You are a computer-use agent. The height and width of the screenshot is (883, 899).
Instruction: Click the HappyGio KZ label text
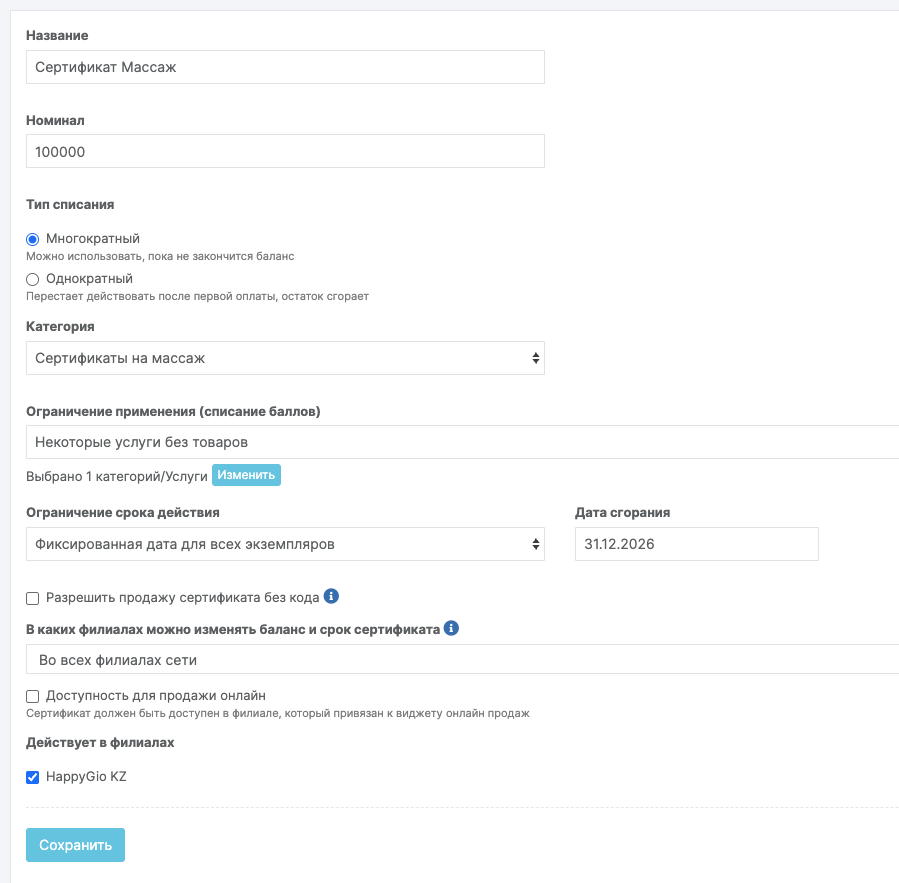(x=86, y=777)
